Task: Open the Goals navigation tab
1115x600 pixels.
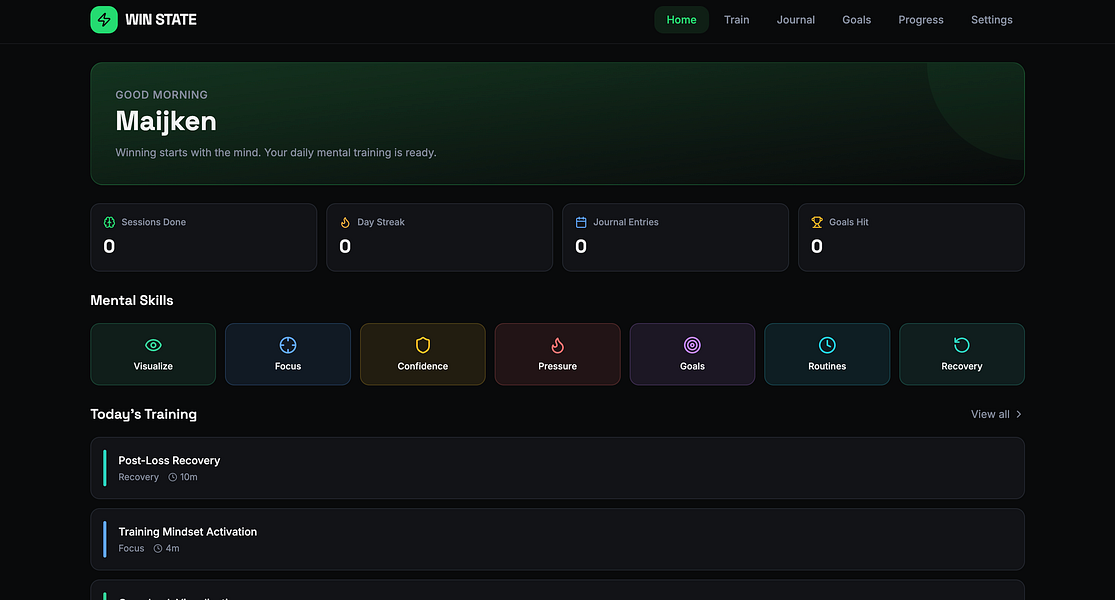Action: coord(857,20)
